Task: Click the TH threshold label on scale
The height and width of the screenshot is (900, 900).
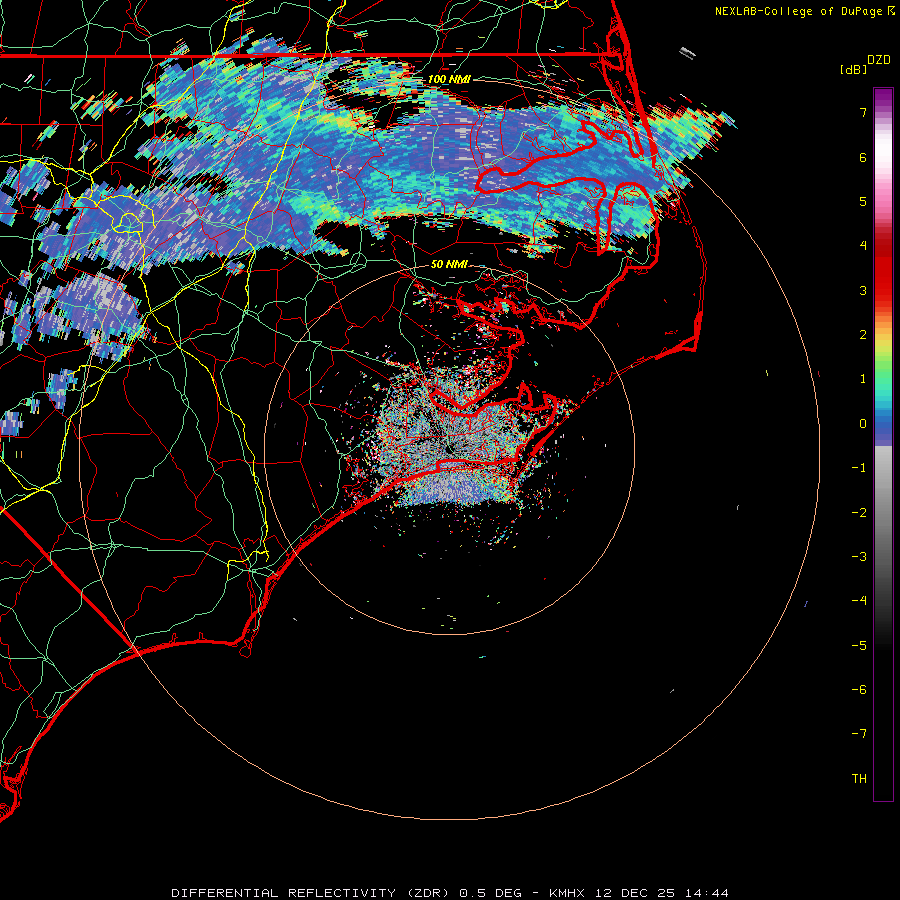Action: [859, 779]
